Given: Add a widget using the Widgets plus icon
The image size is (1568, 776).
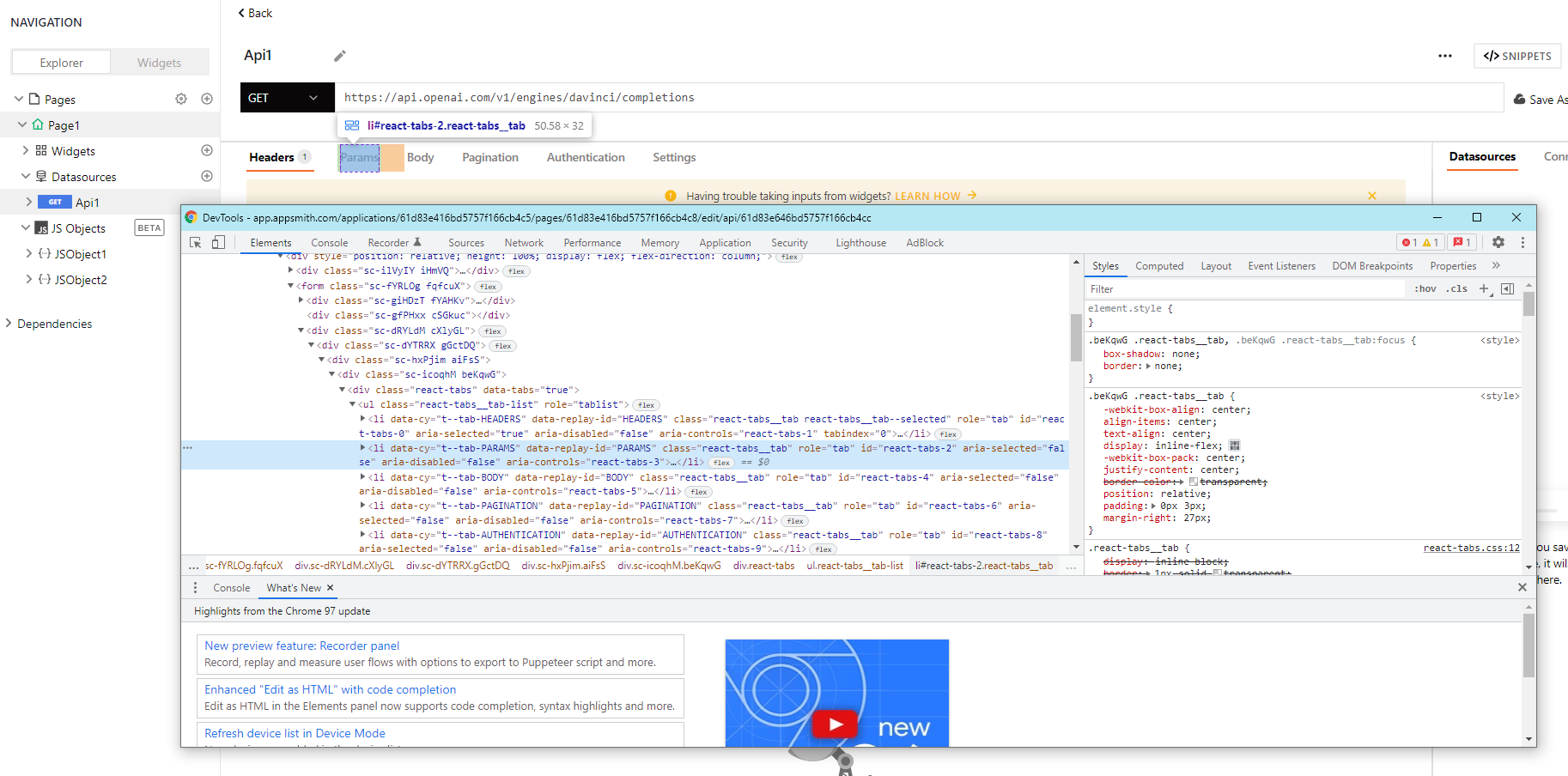Looking at the screenshot, I should click(x=207, y=150).
